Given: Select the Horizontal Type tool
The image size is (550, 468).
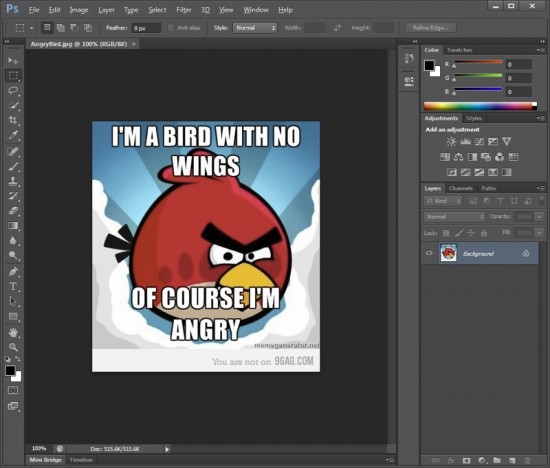Looking at the screenshot, I should tap(13, 286).
